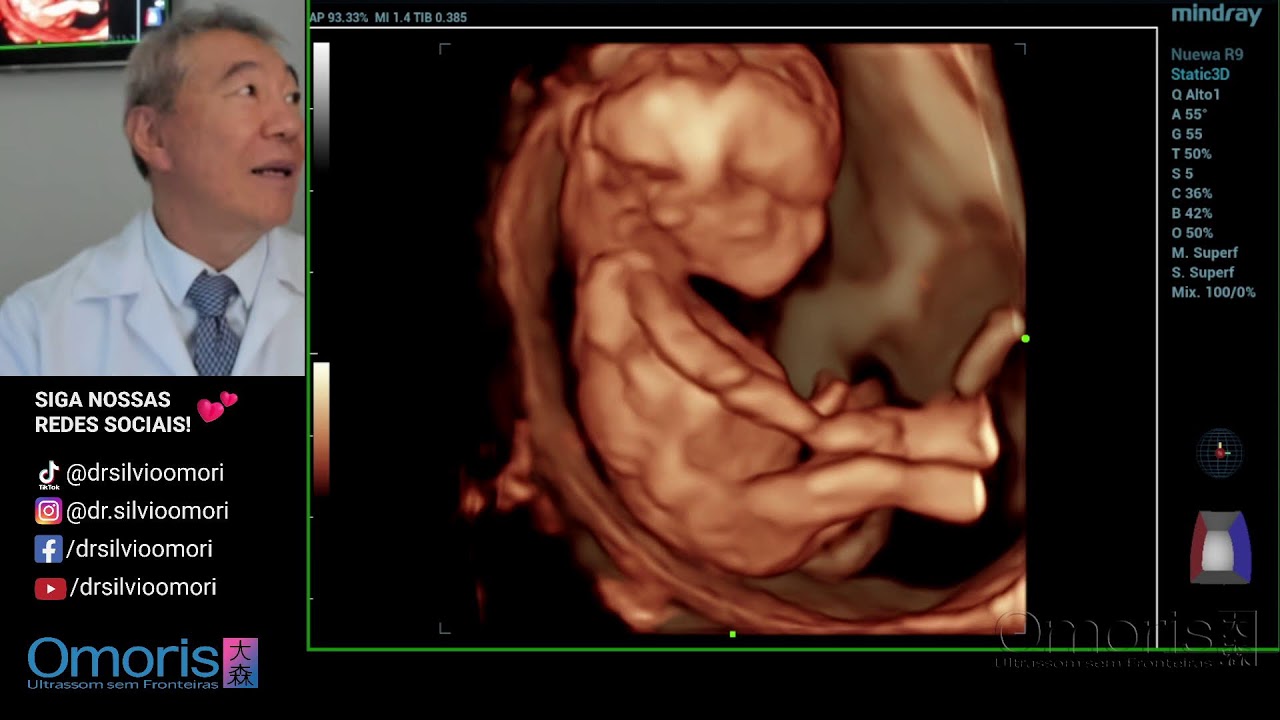The height and width of the screenshot is (720, 1280).
Task: Click the 'Mix. 100/0%' parameter
Action: pos(1213,292)
